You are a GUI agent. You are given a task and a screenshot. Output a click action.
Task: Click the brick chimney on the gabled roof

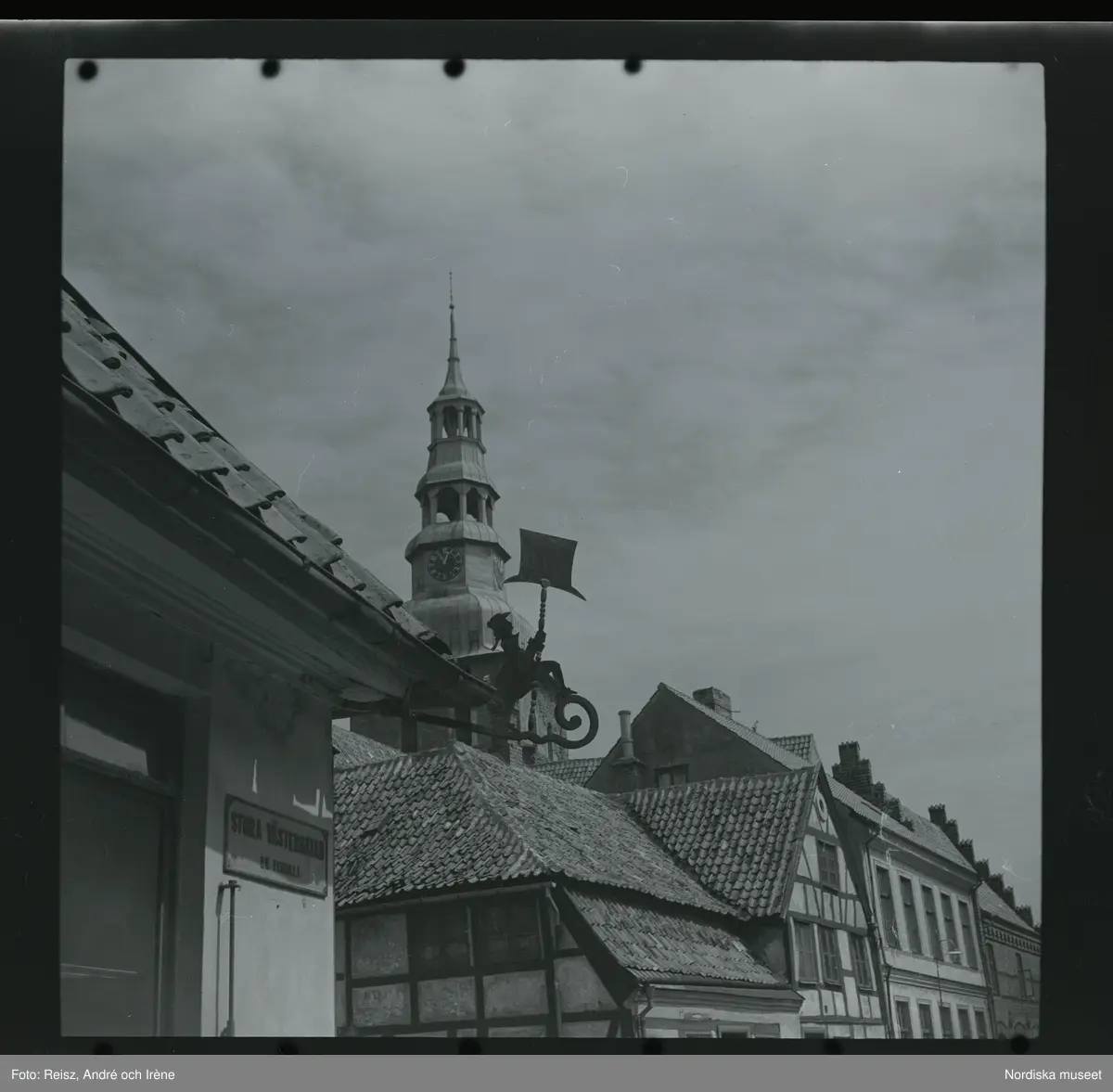point(711,700)
